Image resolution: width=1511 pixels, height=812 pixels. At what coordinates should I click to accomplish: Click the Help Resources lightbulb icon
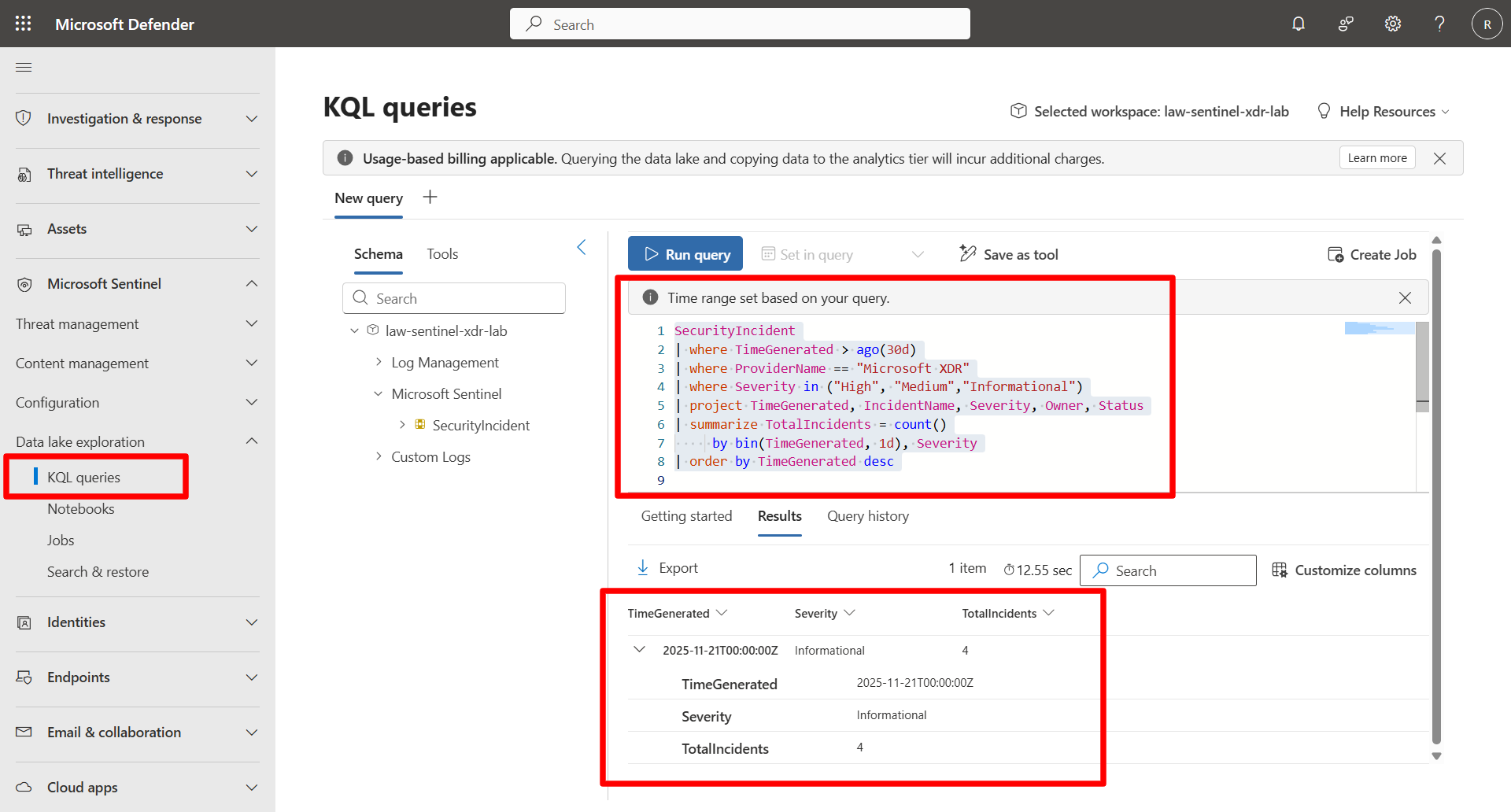tap(1324, 111)
